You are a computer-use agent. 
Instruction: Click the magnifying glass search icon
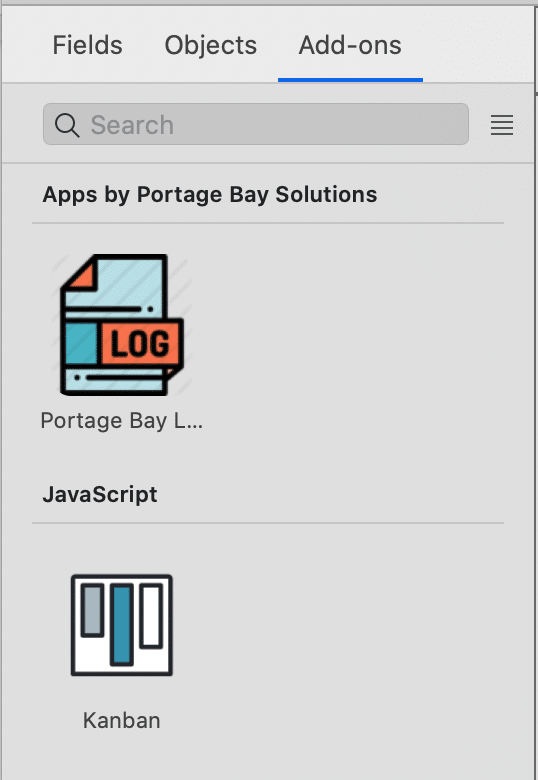click(67, 125)
